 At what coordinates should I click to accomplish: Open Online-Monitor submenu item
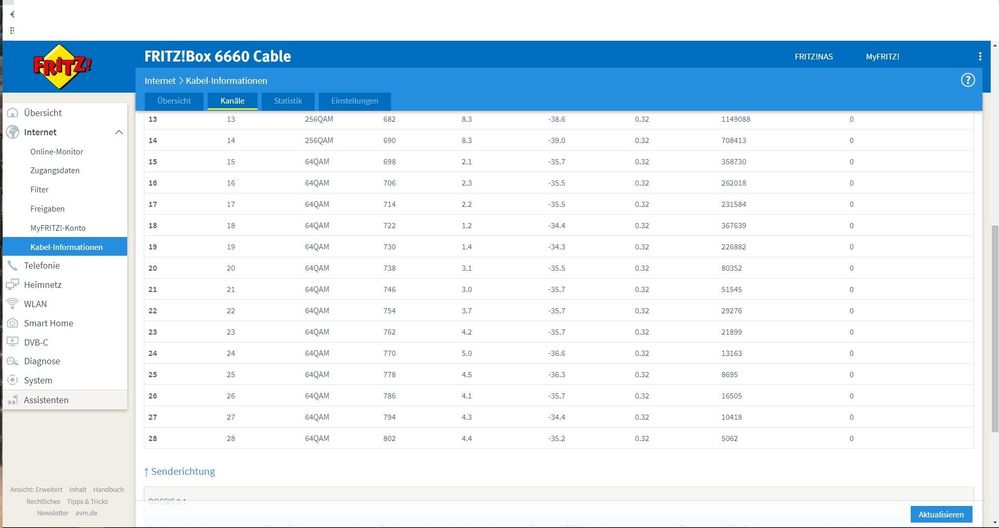(57, 152)
